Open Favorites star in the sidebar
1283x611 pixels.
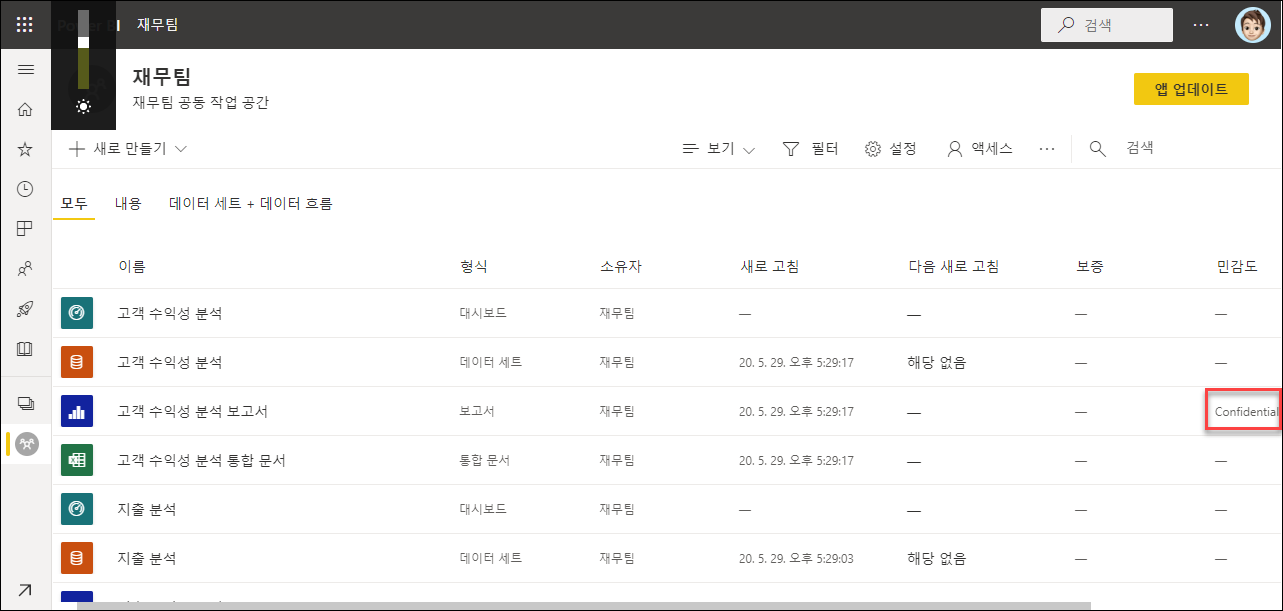[x=26, y=150]
